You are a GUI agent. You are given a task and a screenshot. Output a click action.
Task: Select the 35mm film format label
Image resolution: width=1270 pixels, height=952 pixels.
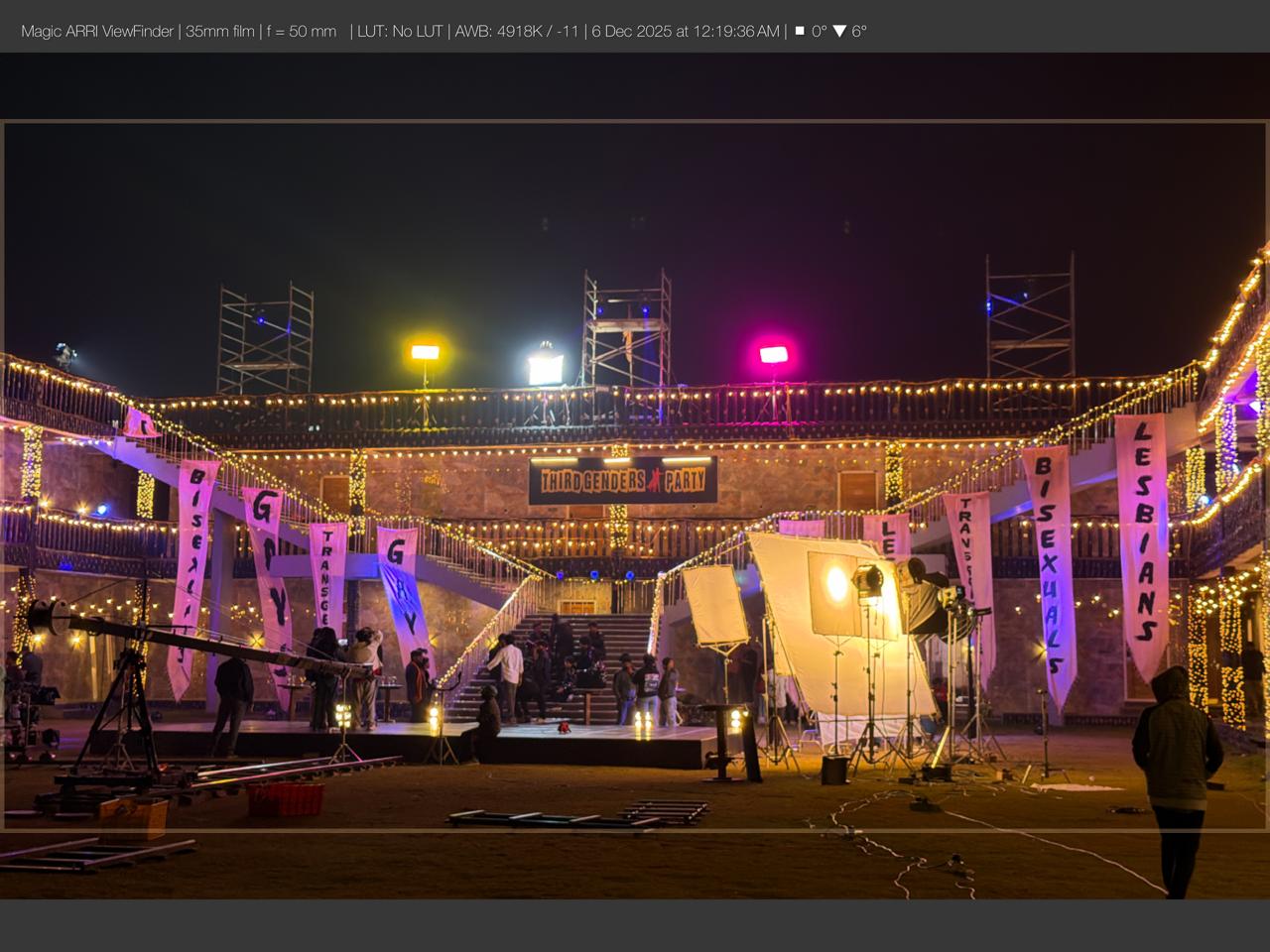click(x=220, y=31)
